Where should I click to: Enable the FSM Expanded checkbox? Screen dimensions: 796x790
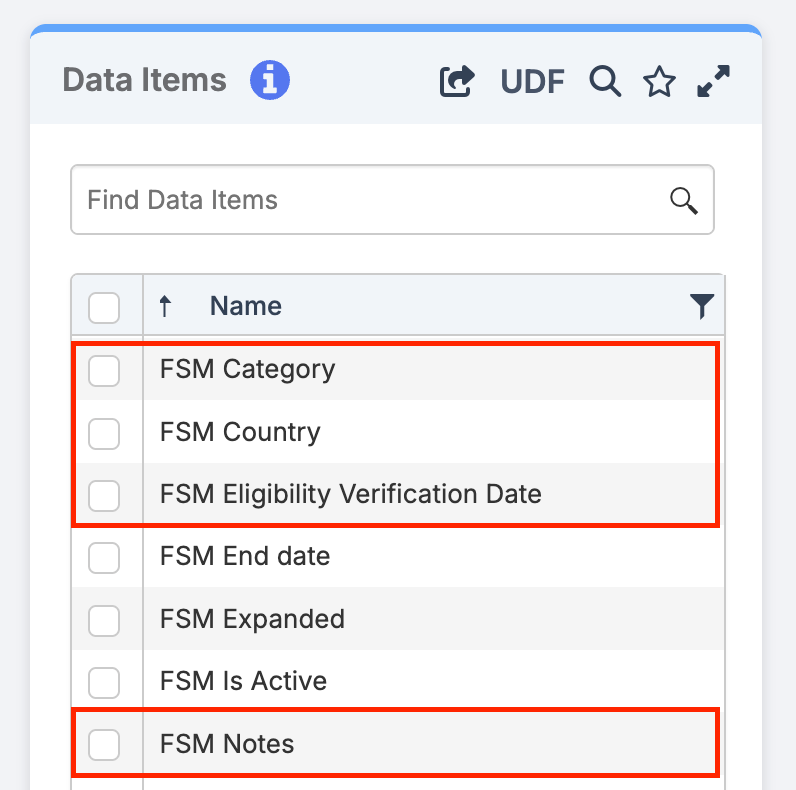point(104,620)
